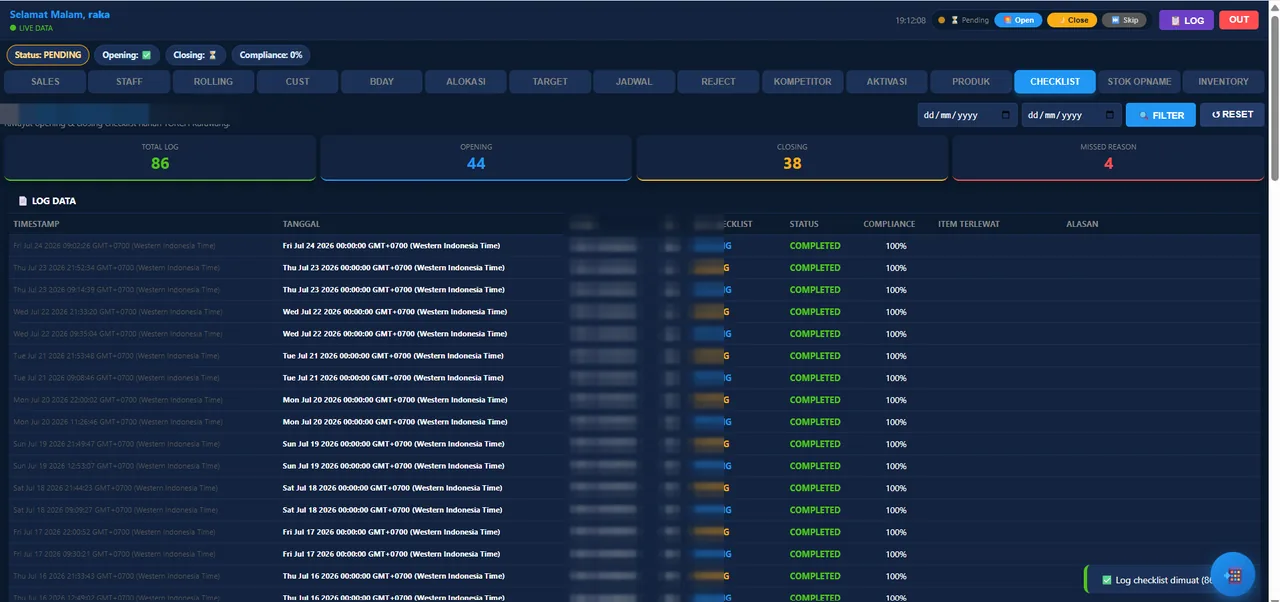This screenshot has height=602, width=1280.
Task: Select the active CHECKLIST tab
Action: 1055,82
